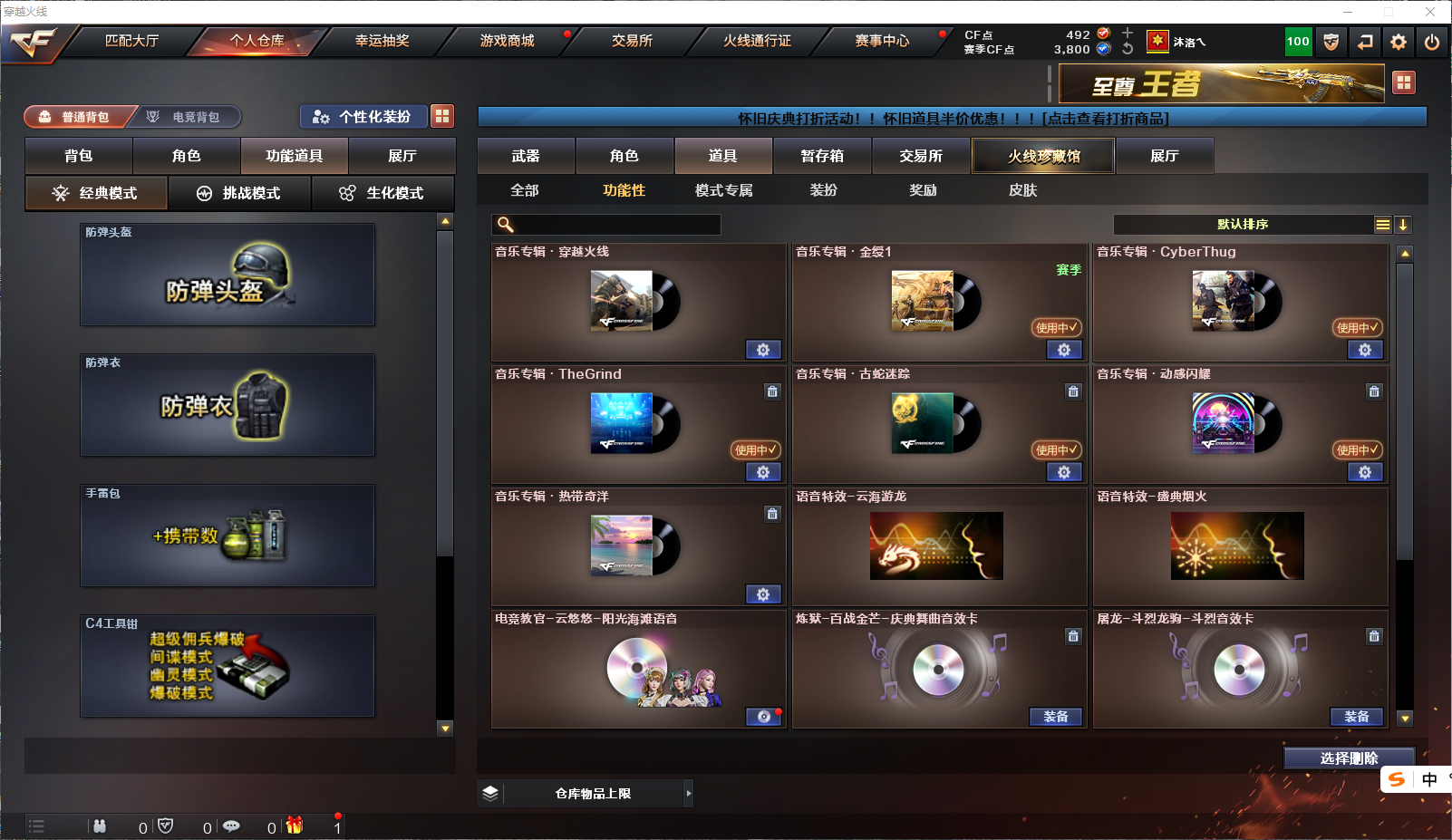Click the return arrow icon in the top bar

tap(1365, 42)
